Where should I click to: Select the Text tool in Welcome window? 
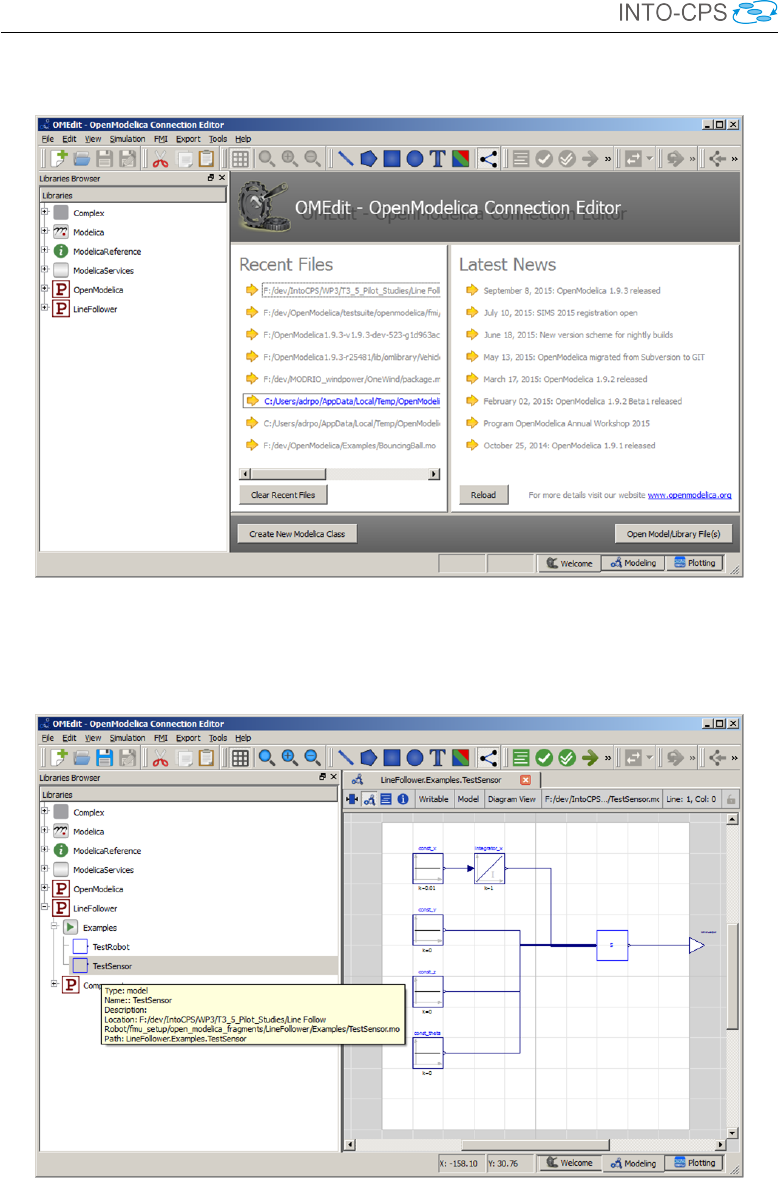[x=438, y=159]
